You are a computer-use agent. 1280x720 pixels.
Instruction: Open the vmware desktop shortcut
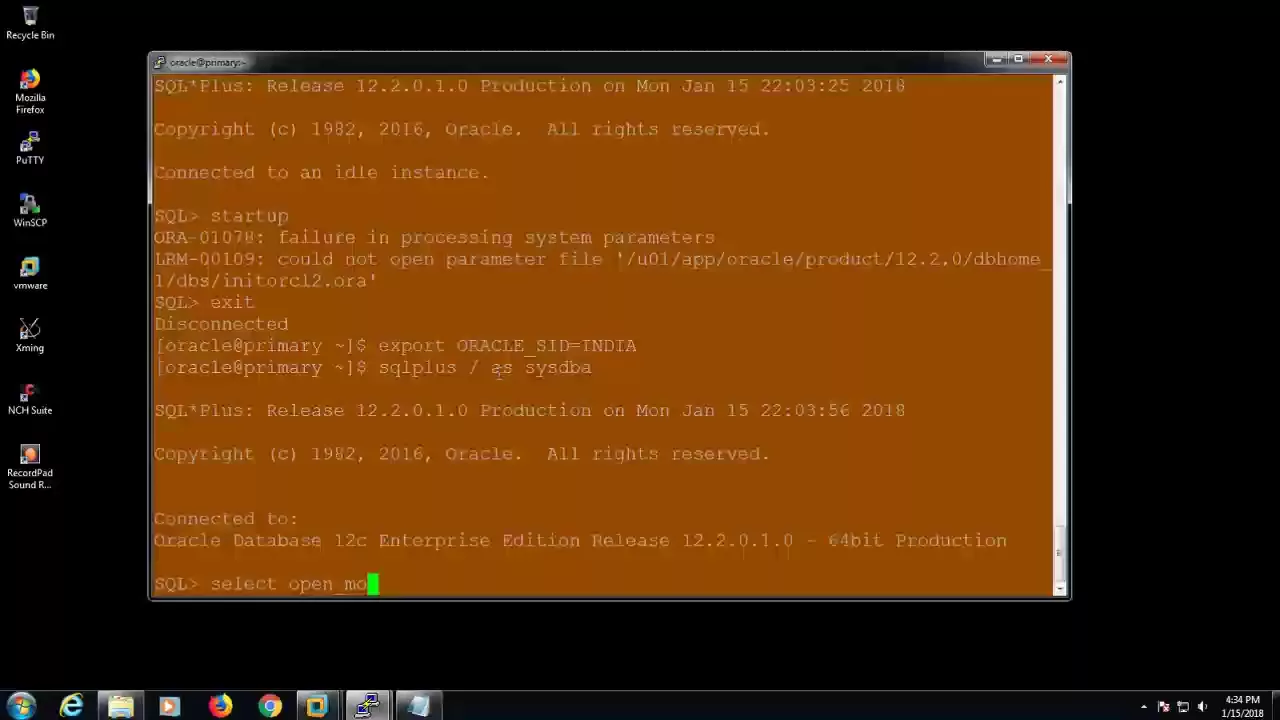pos(30,273)
